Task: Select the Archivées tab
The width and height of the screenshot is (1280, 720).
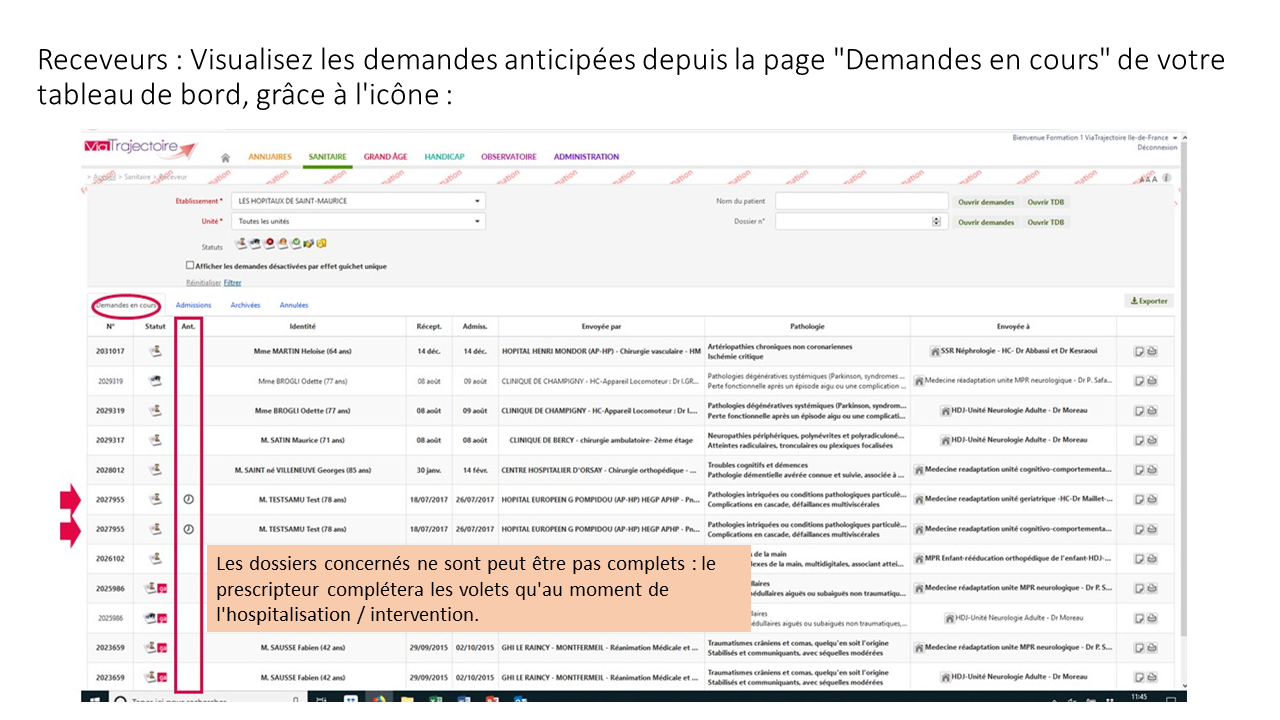Action: pos(245,305)
